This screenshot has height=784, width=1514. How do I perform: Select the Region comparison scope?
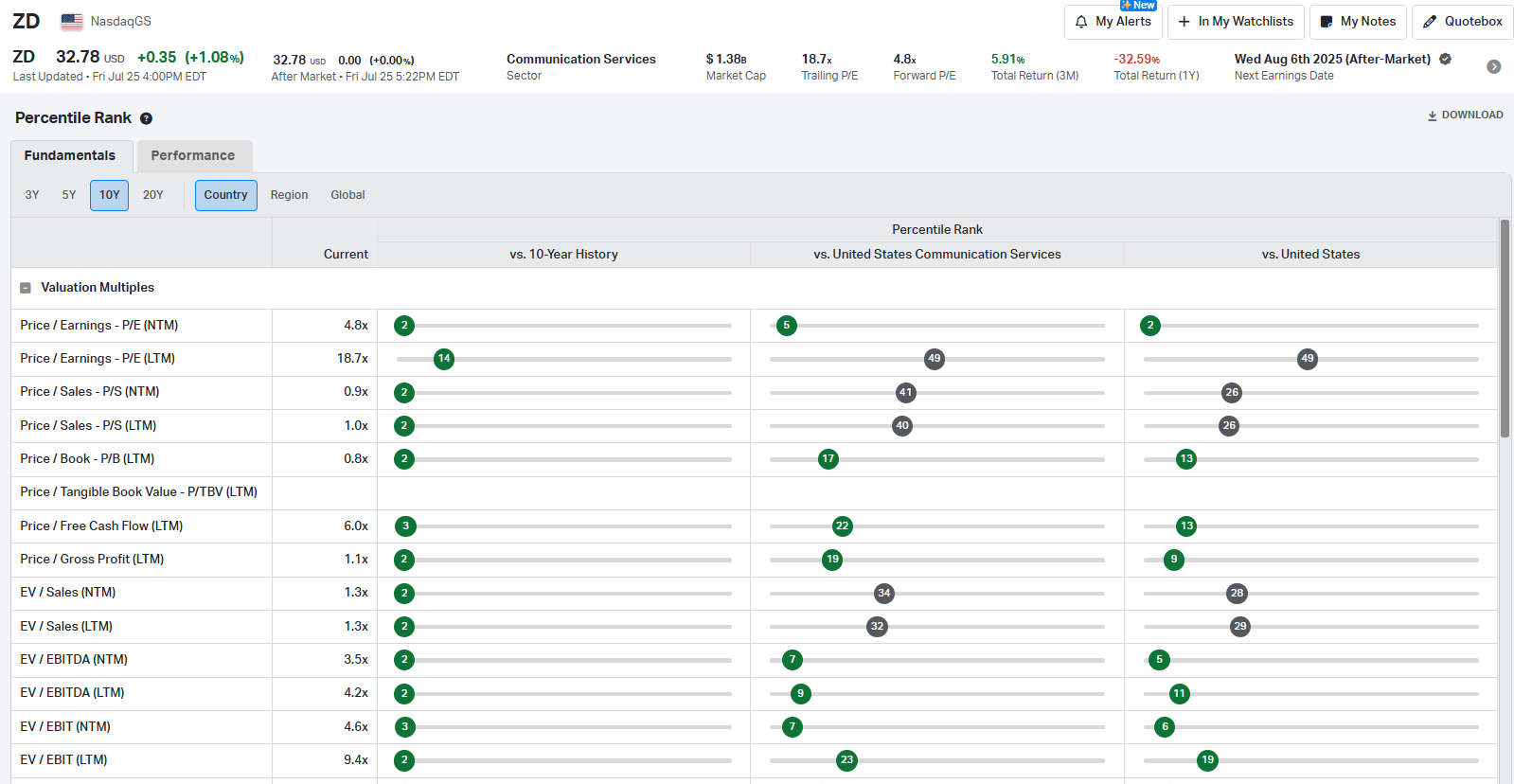coord(290,195)
